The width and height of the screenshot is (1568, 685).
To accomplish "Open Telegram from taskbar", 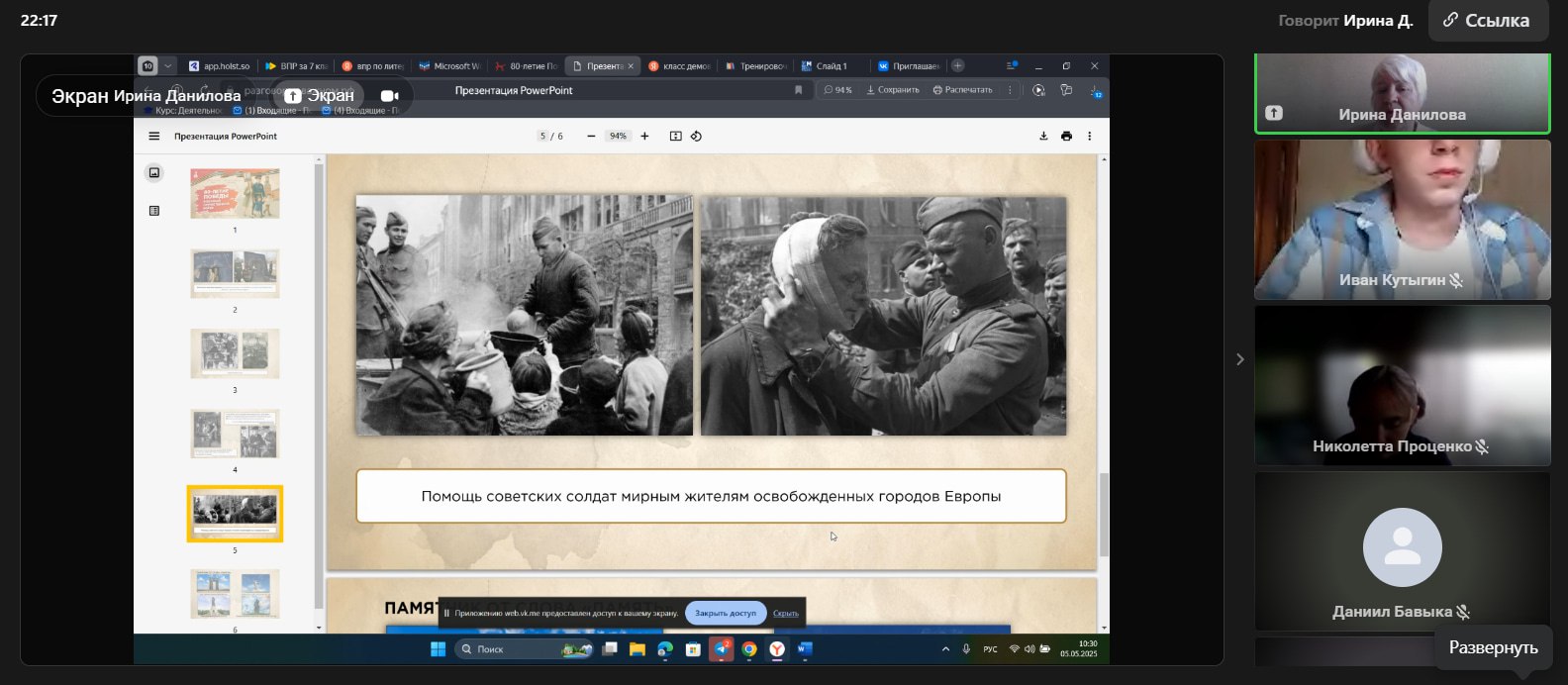I will click(x=722, y=649).
